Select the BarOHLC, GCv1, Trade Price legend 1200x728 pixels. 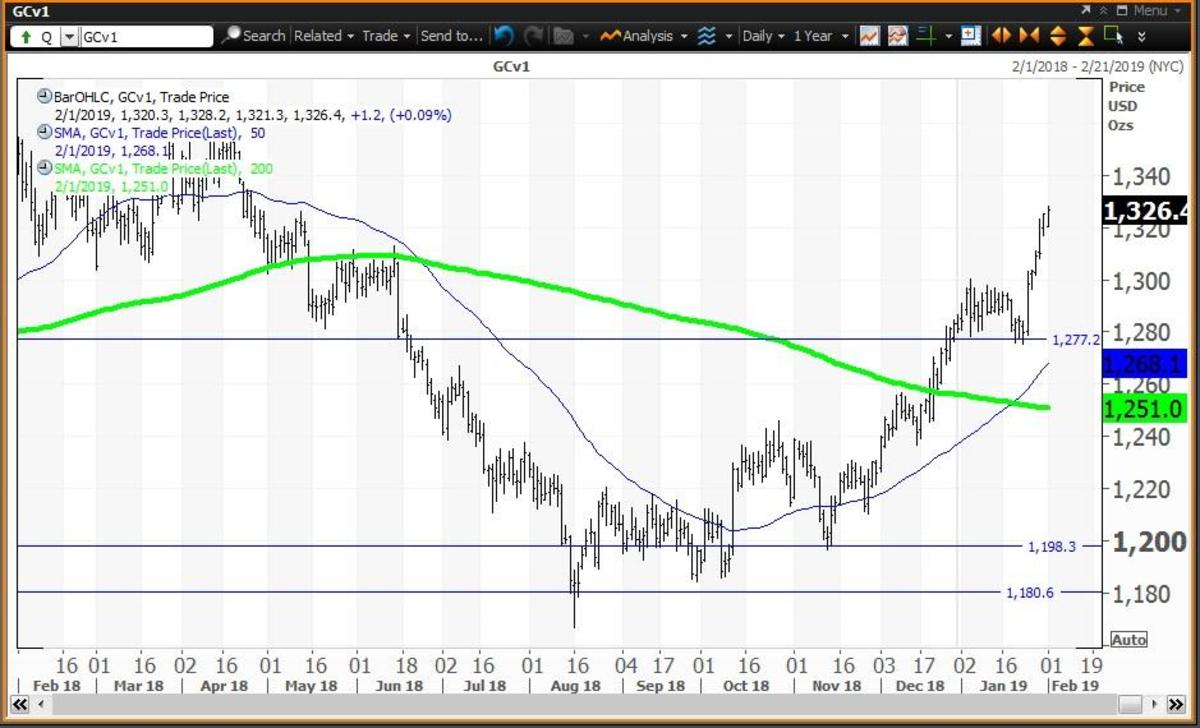click(x=141, y=97)
